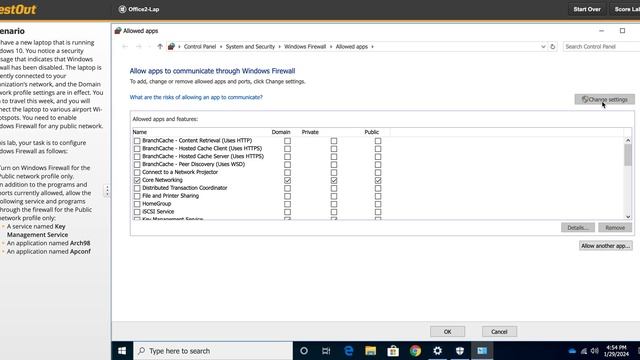Click the Public column header

tap(372, 132)
